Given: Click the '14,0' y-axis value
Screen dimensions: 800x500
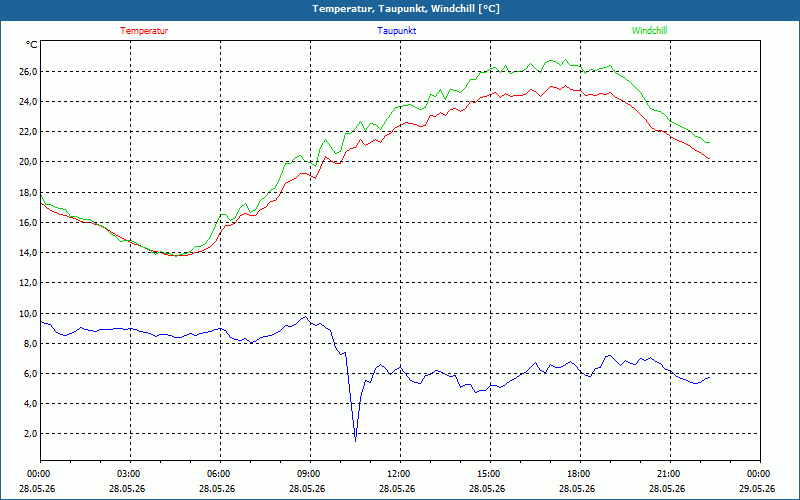Looking at the screenshot, I should pyautogui.click(x=29, y=253).
